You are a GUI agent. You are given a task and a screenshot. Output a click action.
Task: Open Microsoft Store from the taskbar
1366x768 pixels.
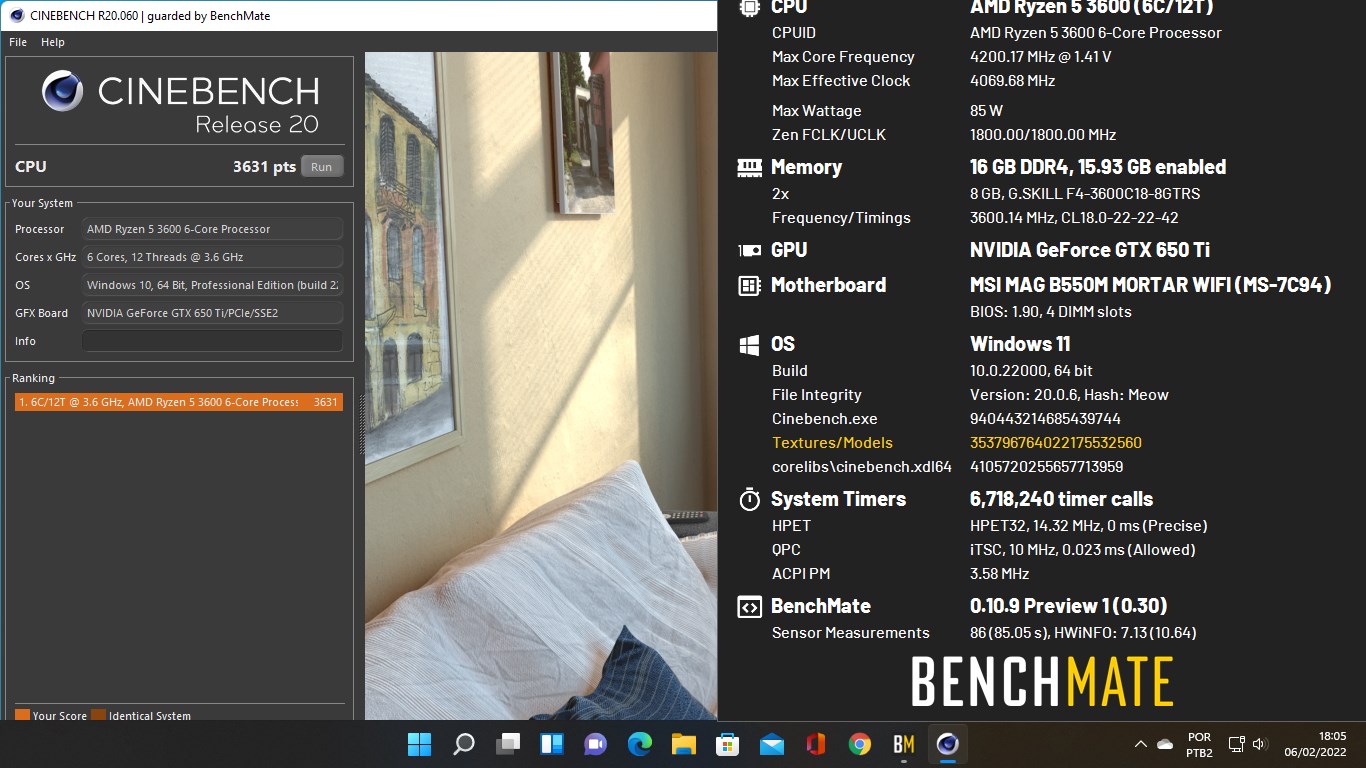(x=727, y=744)
